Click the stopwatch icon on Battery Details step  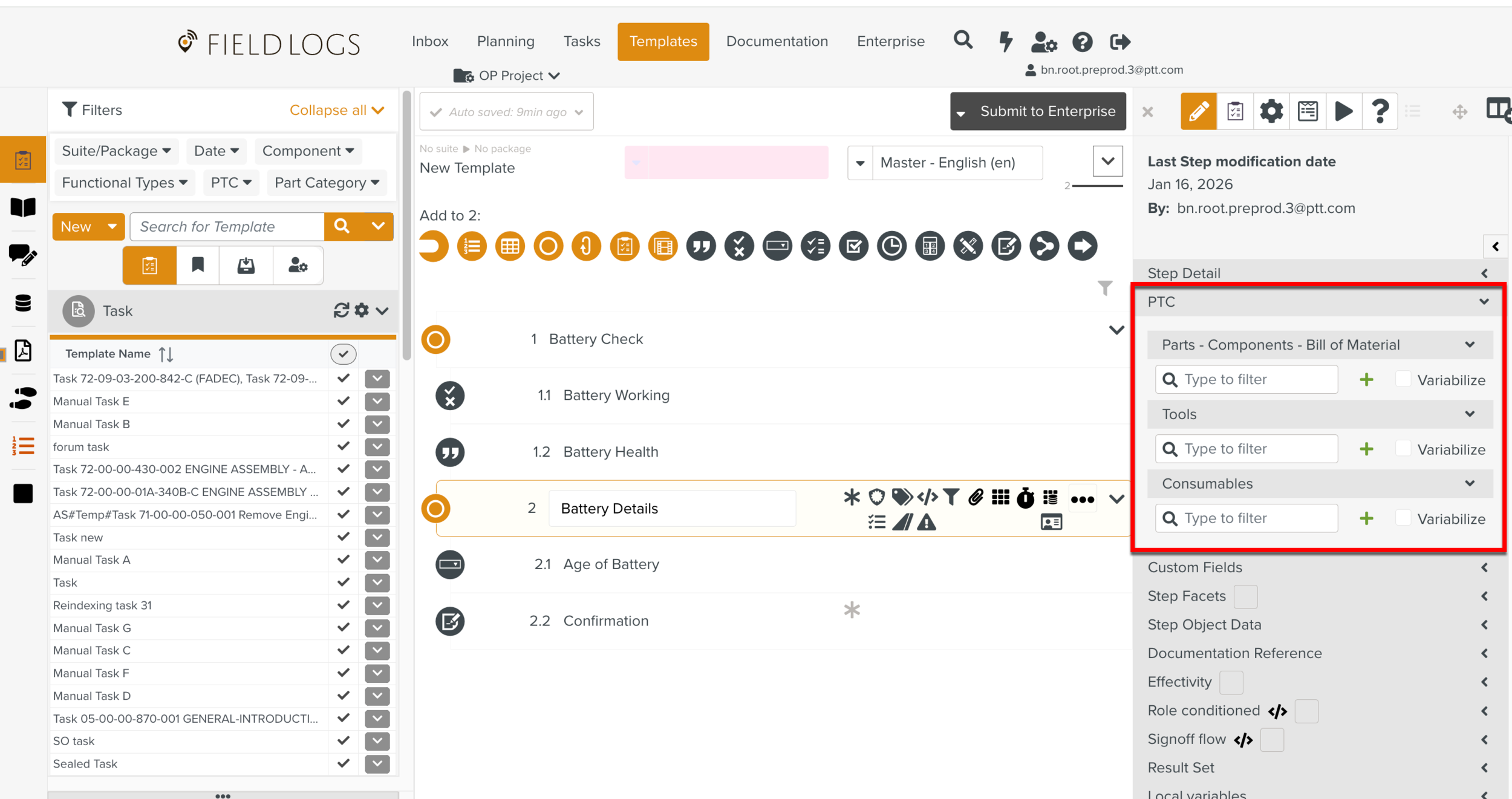click(x=1025, y=497)
